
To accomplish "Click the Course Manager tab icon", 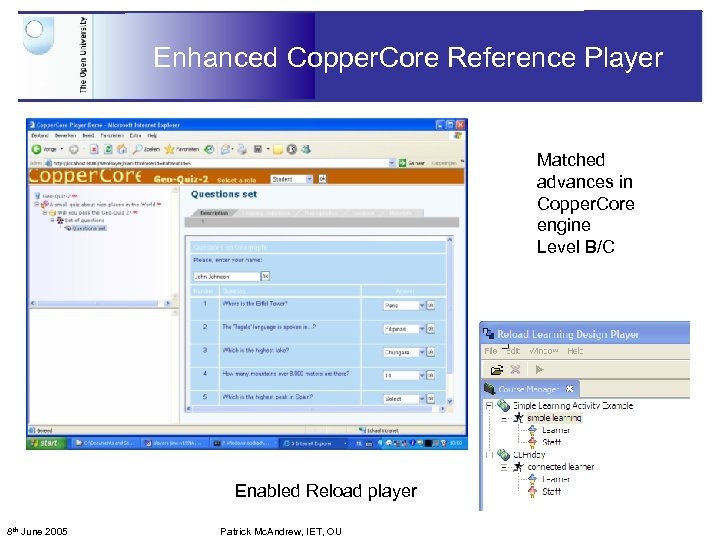I will pos(489,389).
